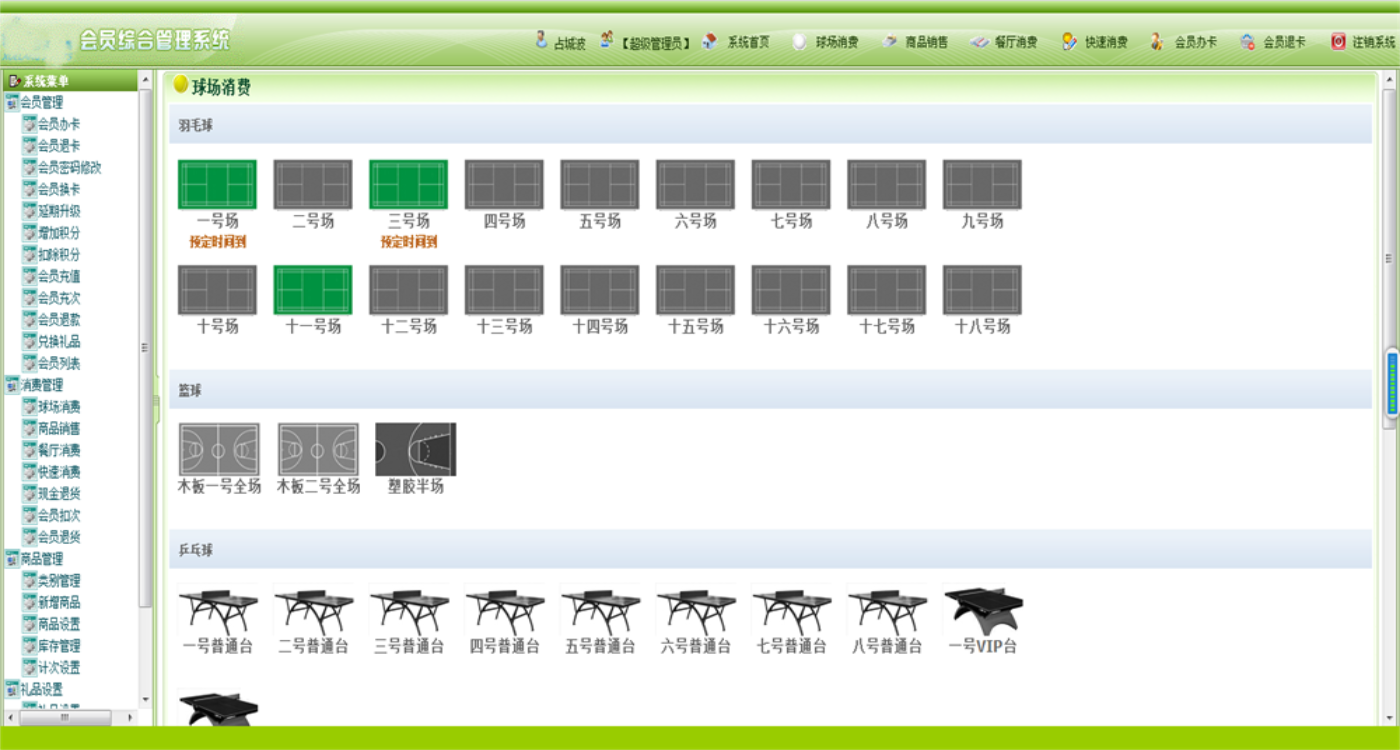This screenshot has height=750, width=1400.
Task: Expand the 礼品设置 tree node
Action: [12, 689]
